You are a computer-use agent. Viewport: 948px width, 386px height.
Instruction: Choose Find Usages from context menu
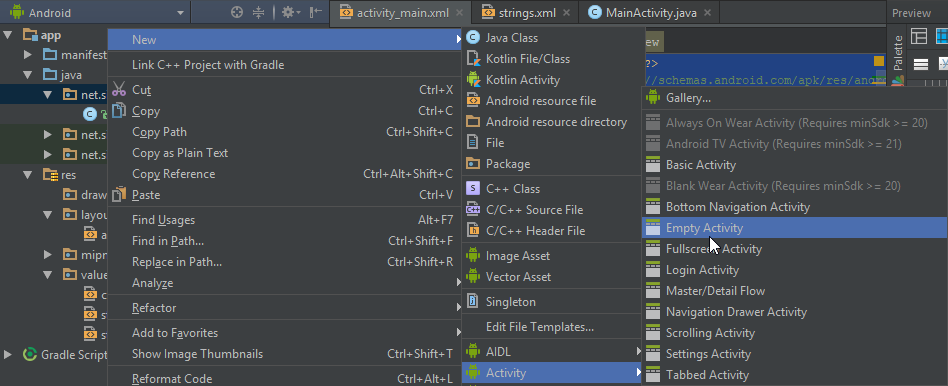[285, 220]
